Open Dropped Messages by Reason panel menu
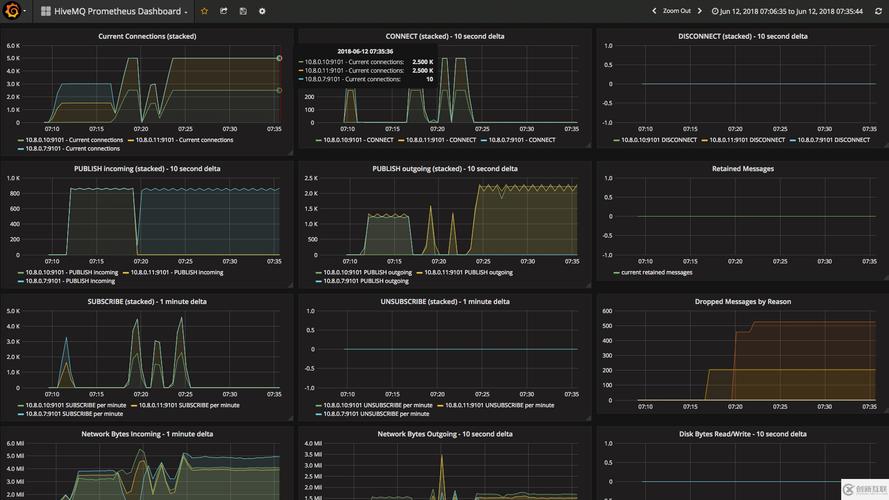 pos(742,301)
